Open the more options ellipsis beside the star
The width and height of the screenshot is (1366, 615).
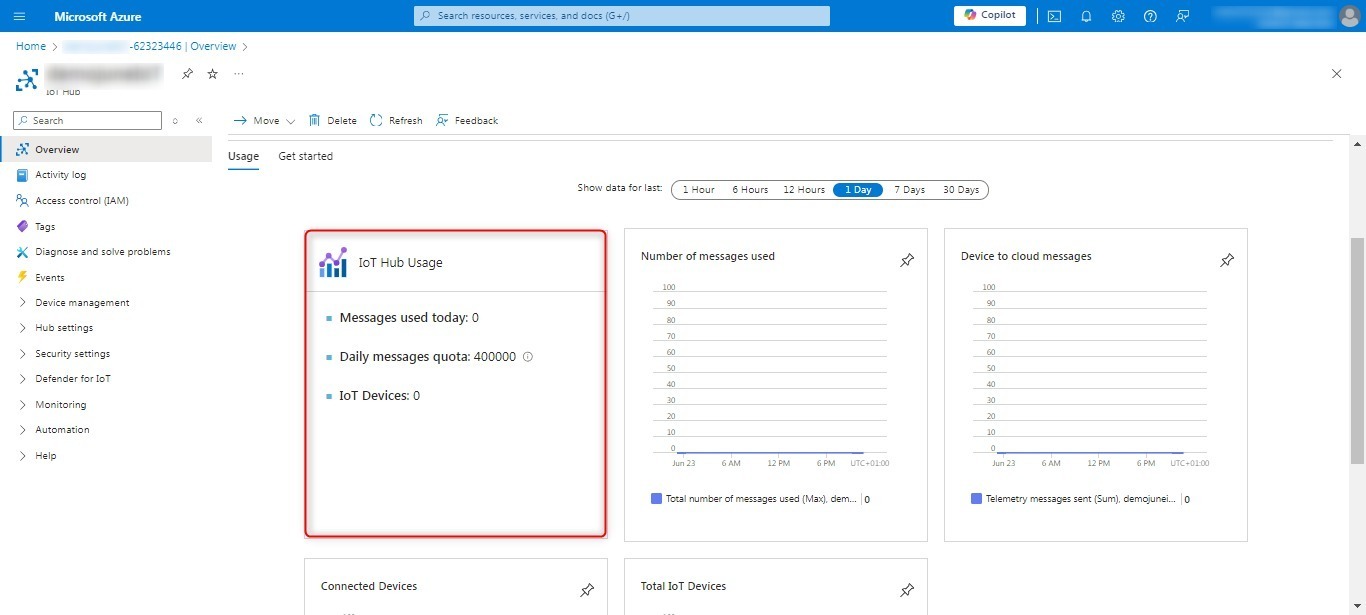pyautogui.click(x=238, y=74)
